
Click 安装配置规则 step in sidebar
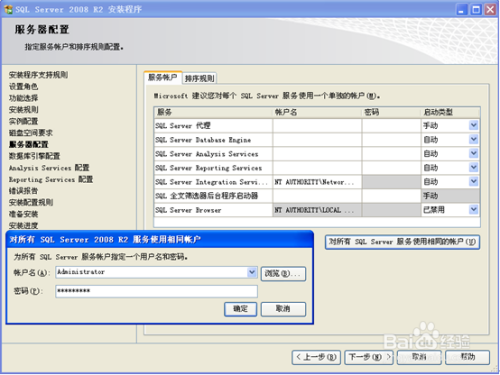point(31,202)
